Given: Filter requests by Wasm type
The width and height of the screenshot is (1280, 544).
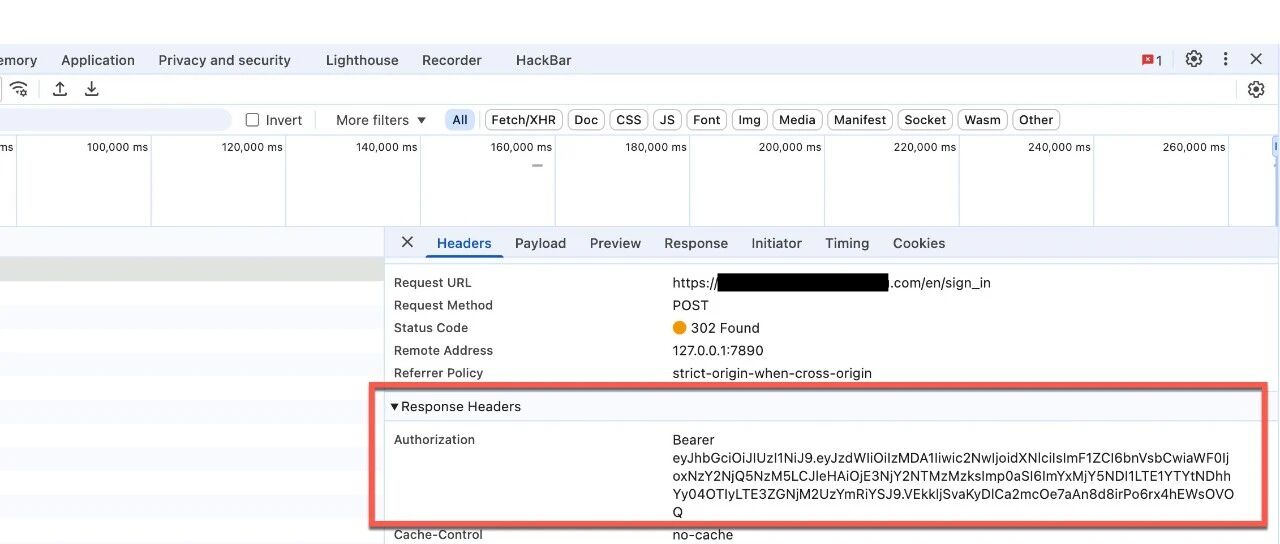Looking at the screenshot, I should 982,120.
